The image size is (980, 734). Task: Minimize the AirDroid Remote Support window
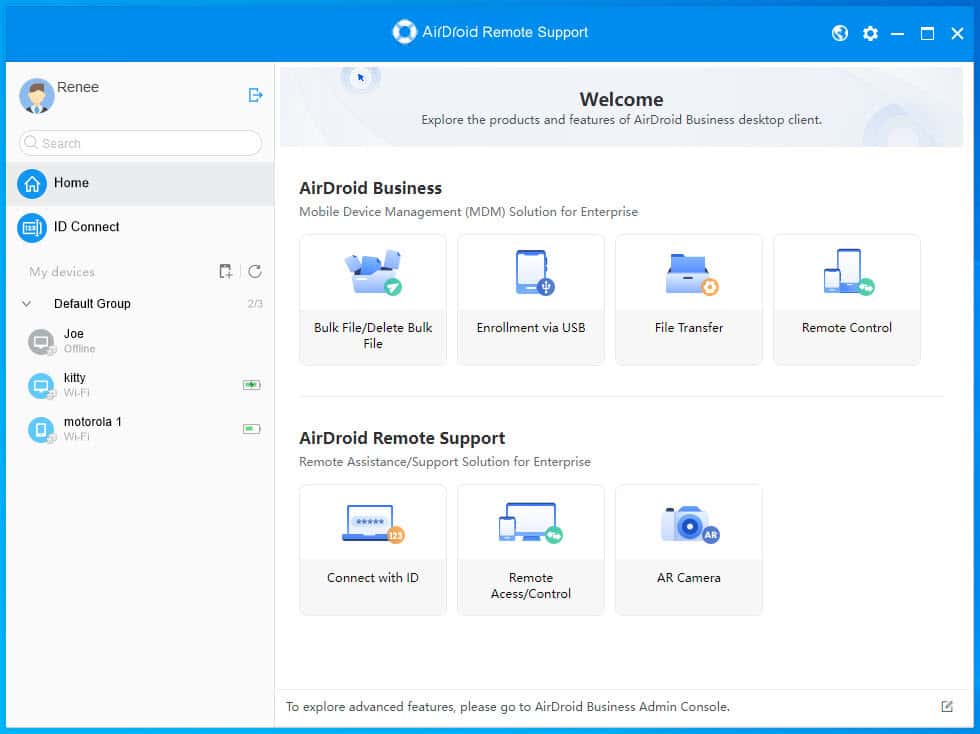898,33
